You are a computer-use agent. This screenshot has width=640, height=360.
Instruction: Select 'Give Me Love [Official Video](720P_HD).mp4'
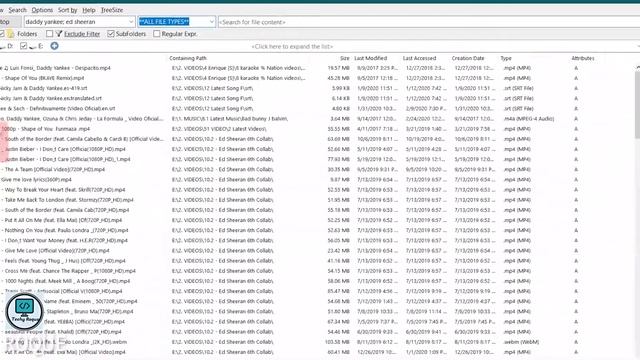point(57,251)
